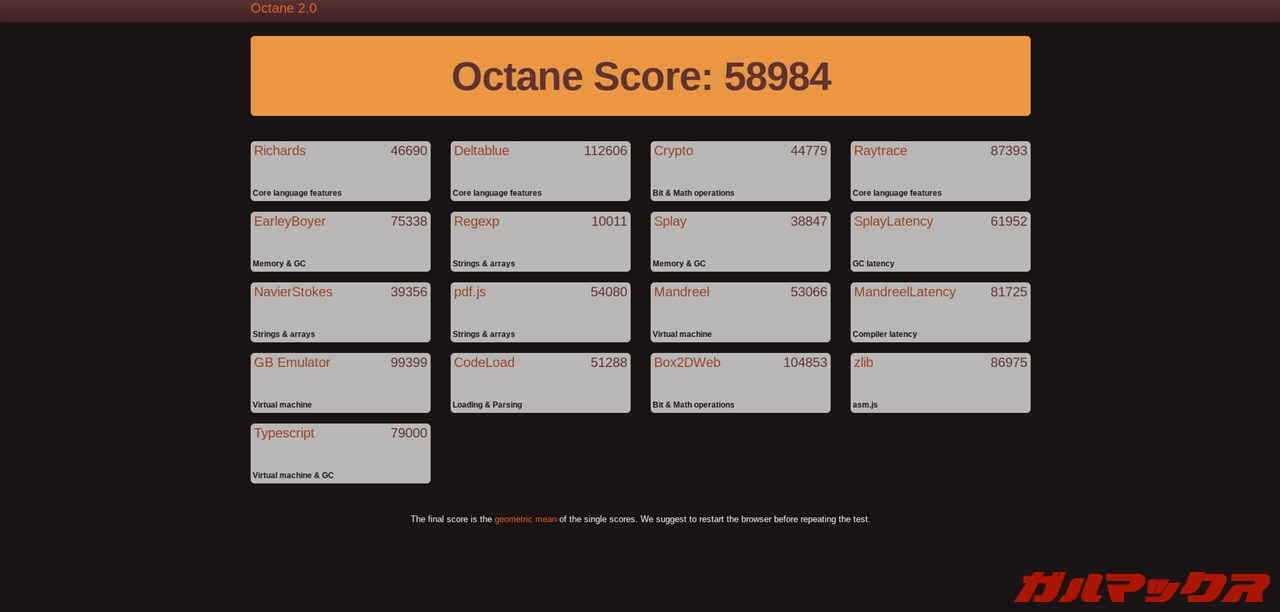This screenshot has height=612, width=1280.
Task: Select the Crypto benchmark link
Action: pyautogui.click(x=673, y=151)
